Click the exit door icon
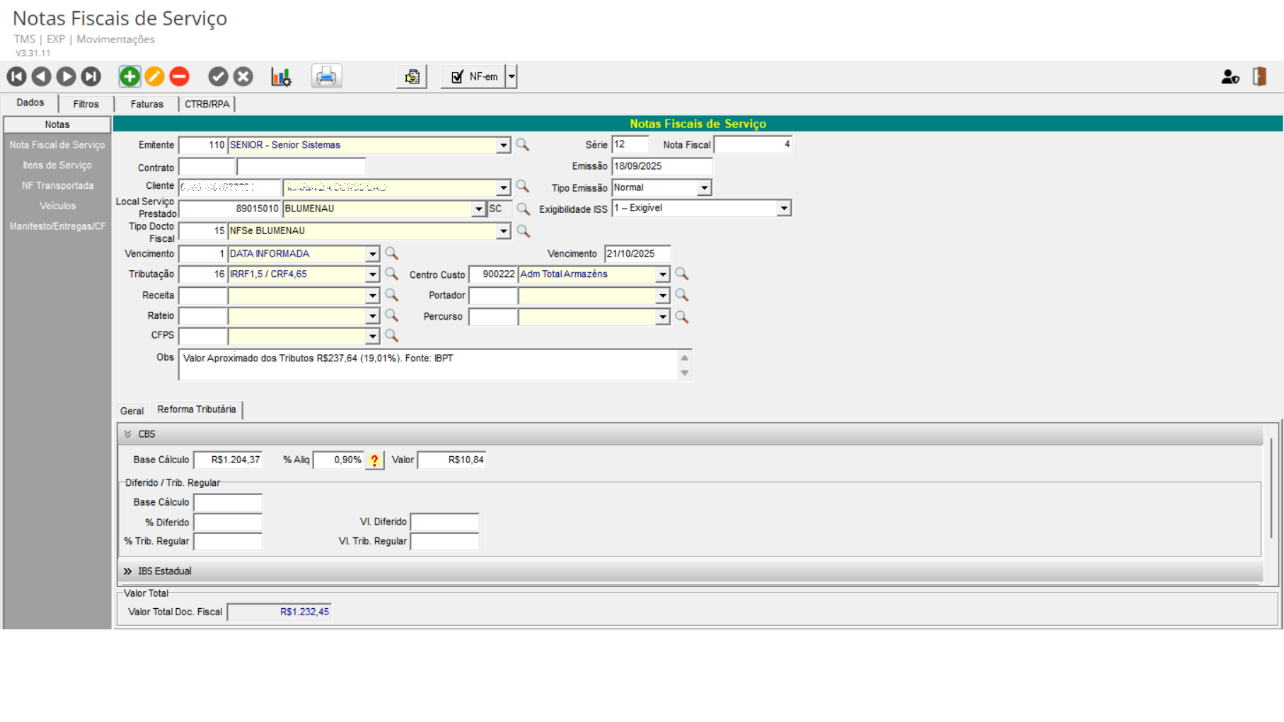 coord(1259,77)
